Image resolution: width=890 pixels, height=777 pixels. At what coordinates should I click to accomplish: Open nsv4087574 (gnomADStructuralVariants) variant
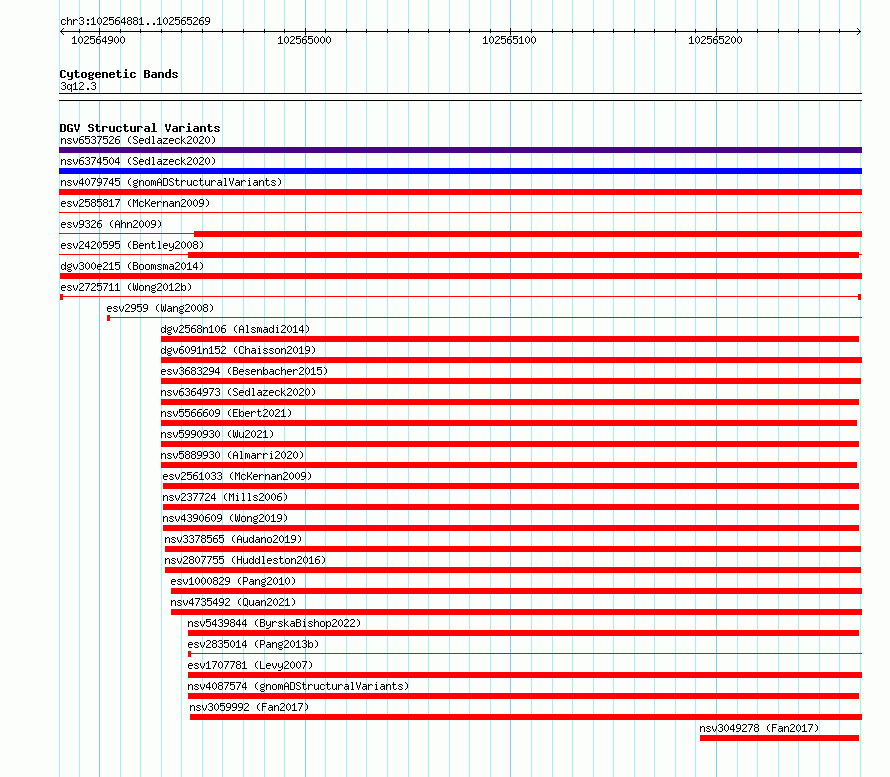click(298, 686)
